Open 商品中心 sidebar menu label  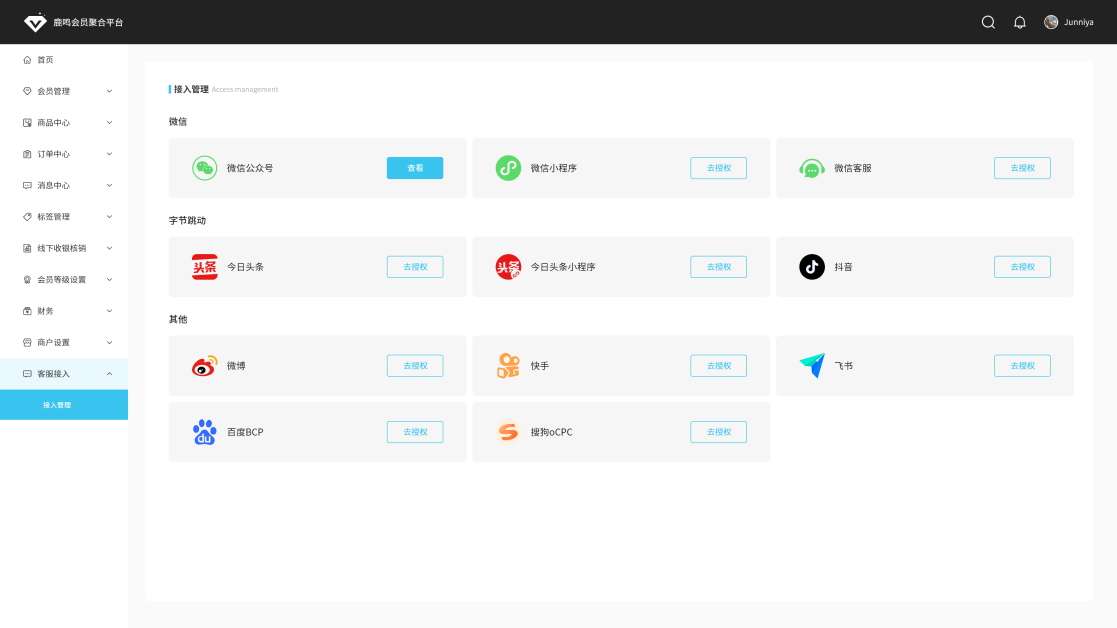click(x=53, y=122)
